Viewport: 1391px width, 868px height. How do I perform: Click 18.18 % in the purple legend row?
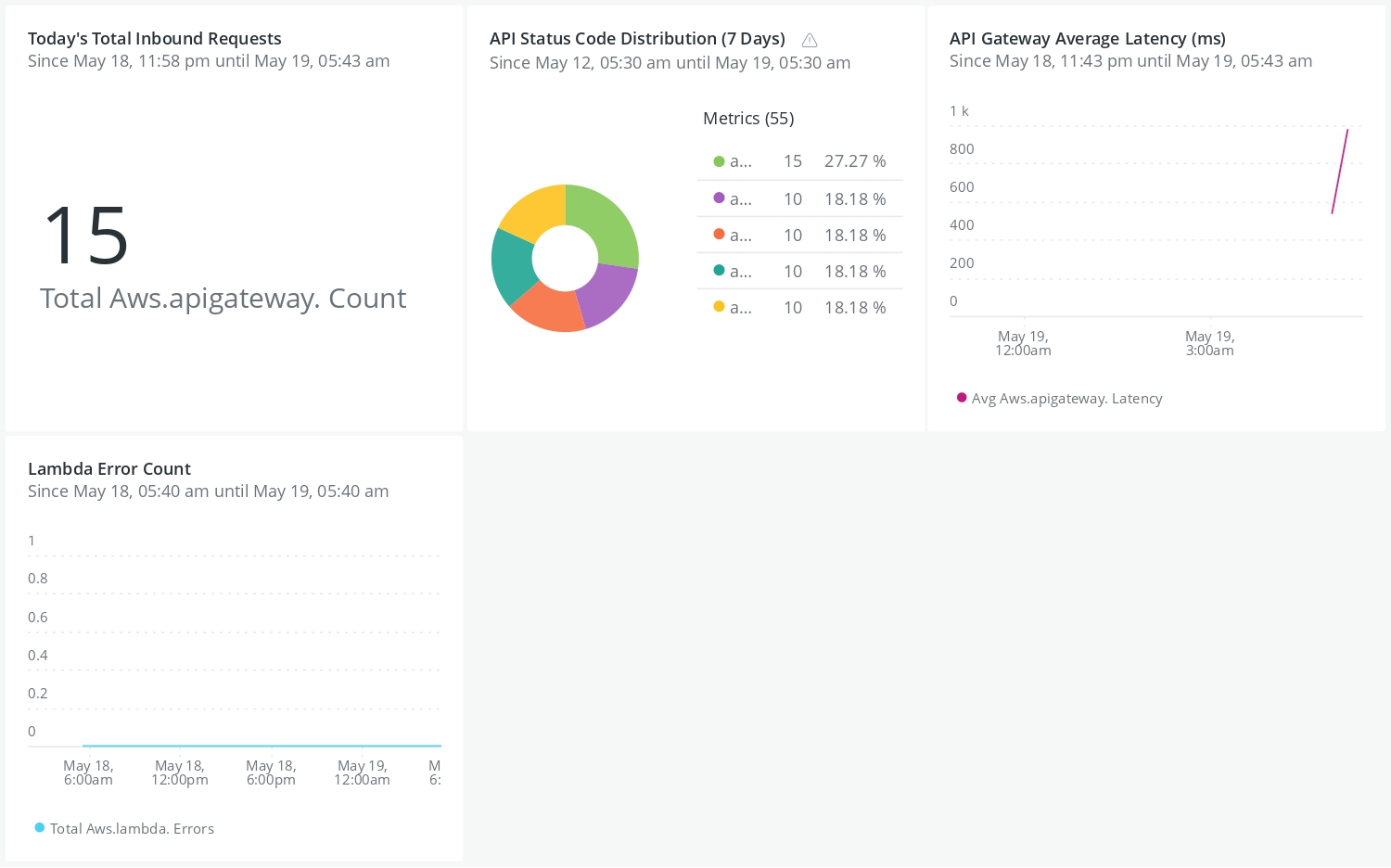click(x=855, y=199)
